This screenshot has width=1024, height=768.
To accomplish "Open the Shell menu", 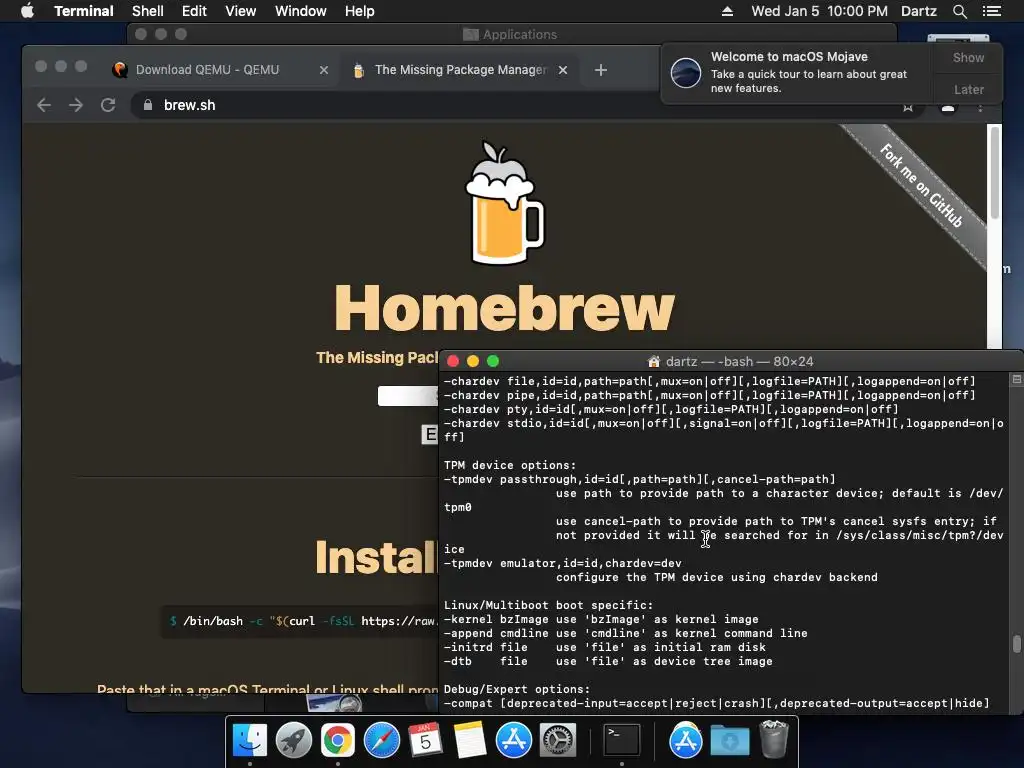I will pyautogui.click(x=148, y=11).
